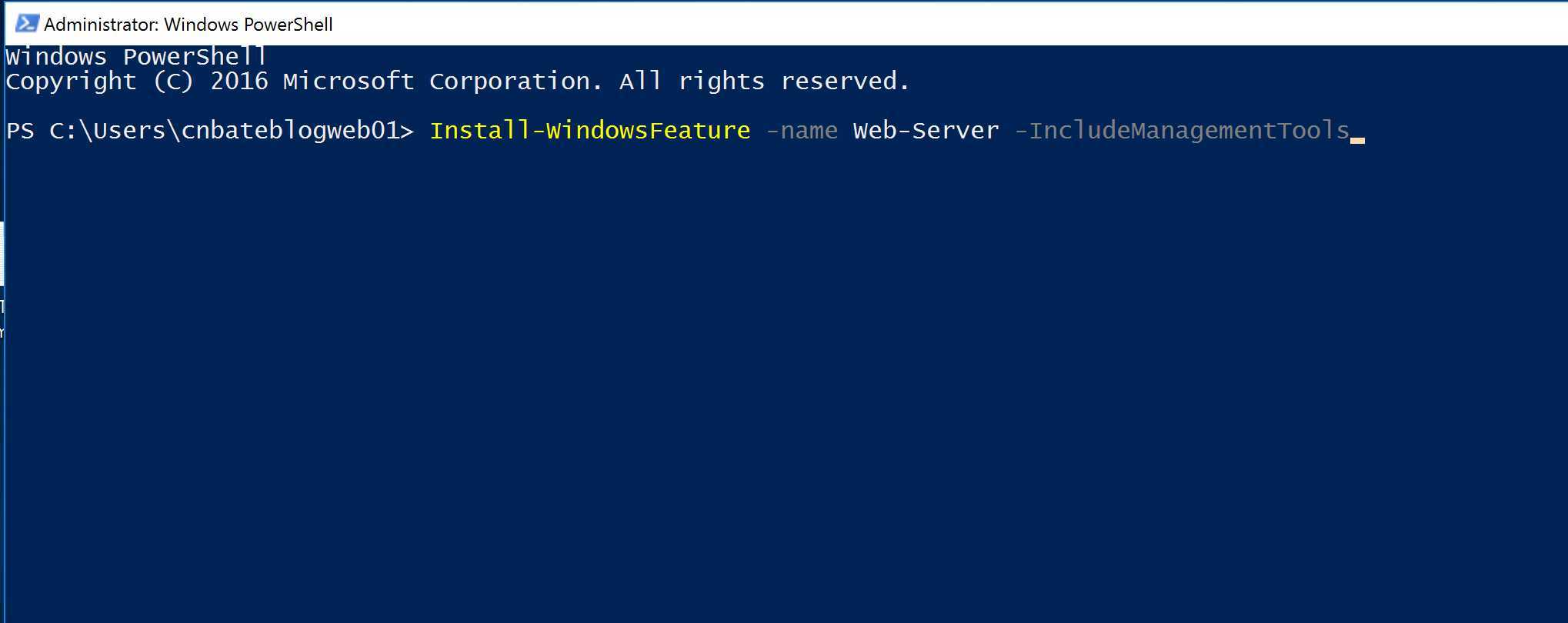The image size is (1568, 623).
Task: Click the blinking cursor at command end
Action: pos(1357,140)
